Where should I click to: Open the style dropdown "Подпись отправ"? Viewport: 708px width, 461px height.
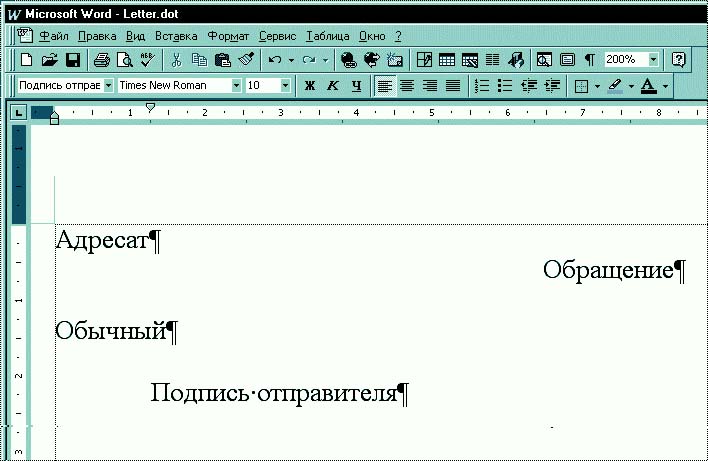click(x=108, y=86)
